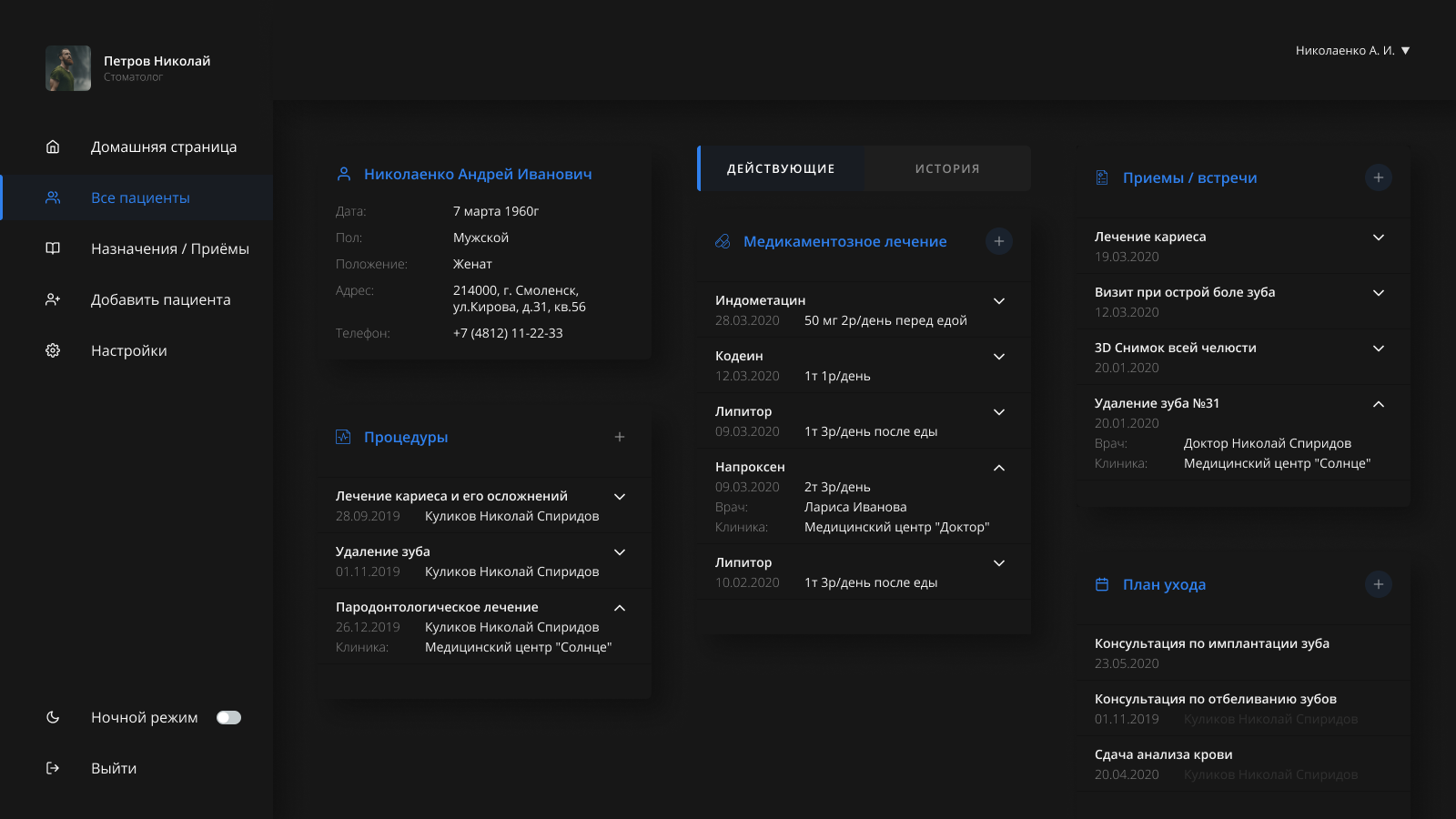
Task: Click the pills icon by Медикаментозное лечение
Action: pos(723,241)
